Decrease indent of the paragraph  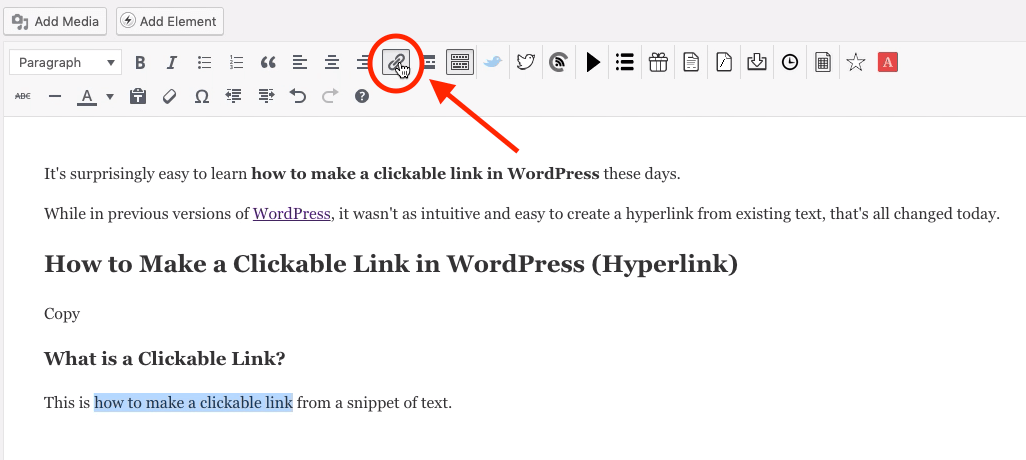pyautogui.click(x=234, y=96)
